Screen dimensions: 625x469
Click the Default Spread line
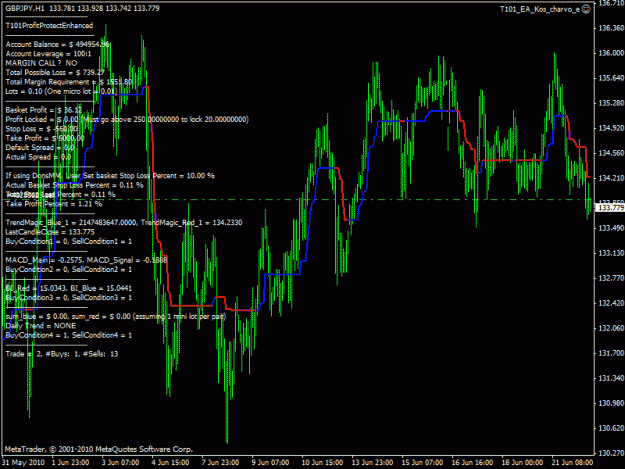[x=40, y=147]
